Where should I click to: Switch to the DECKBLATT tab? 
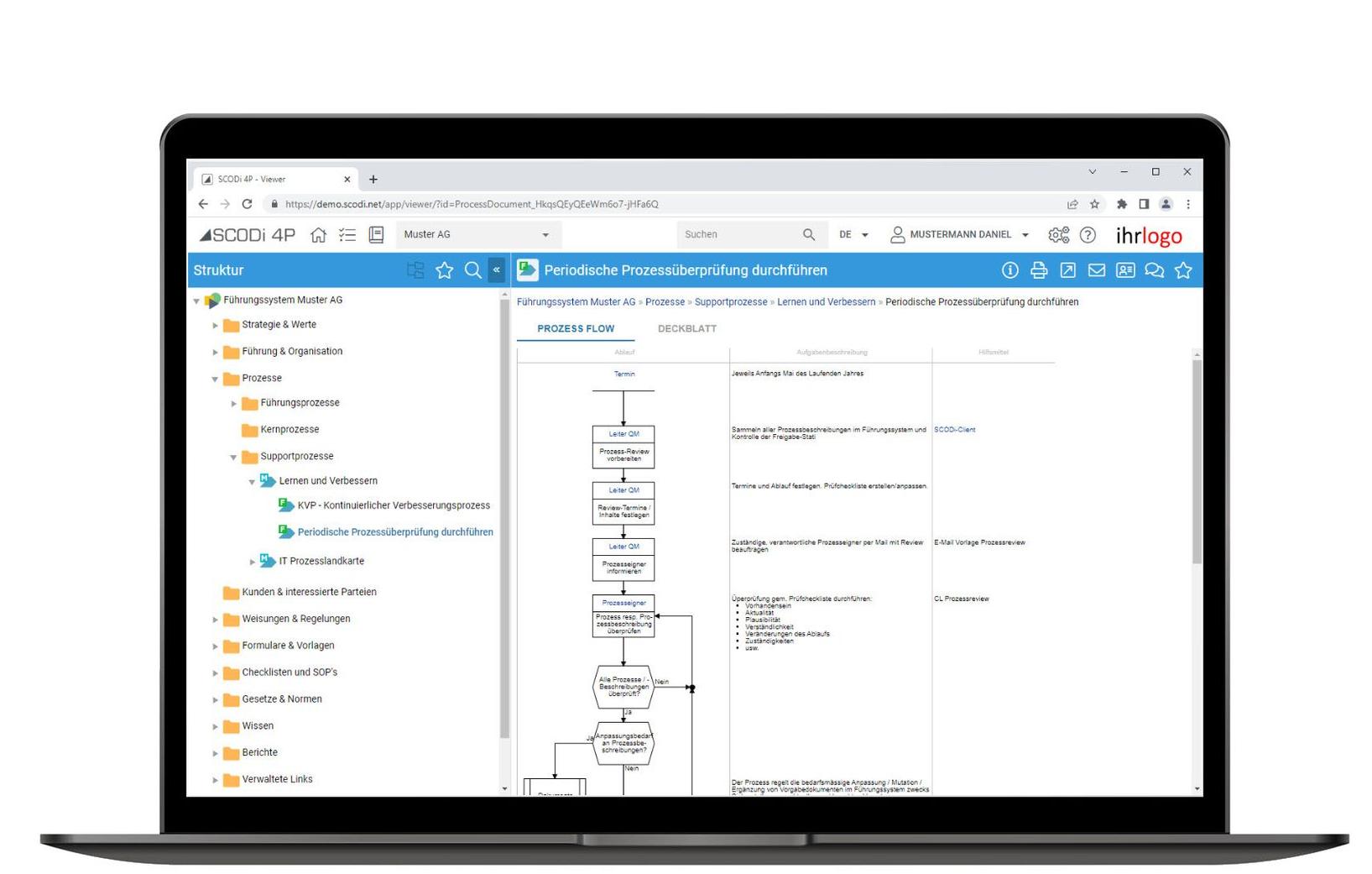pyautogui.click(x=687, y=329)
